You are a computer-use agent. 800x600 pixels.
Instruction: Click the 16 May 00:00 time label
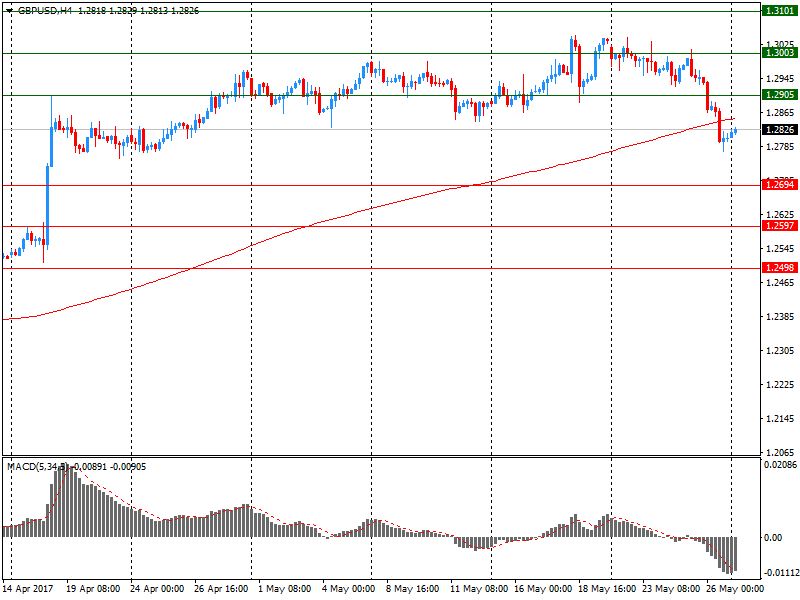click(x=543, y=589)
